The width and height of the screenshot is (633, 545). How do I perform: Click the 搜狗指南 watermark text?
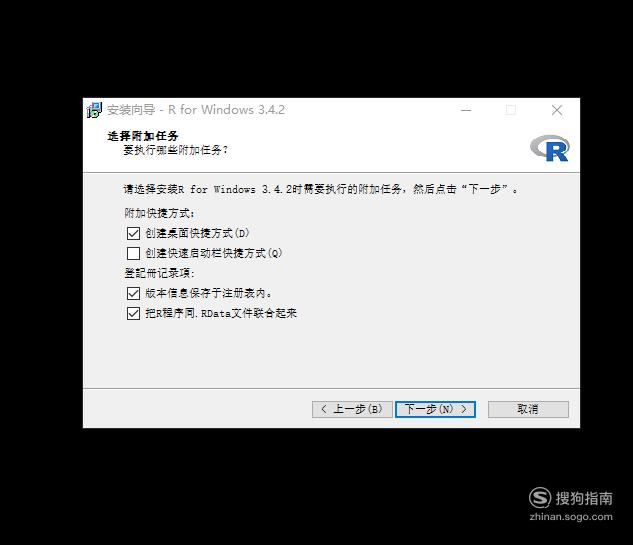click(x=584, y=498)
